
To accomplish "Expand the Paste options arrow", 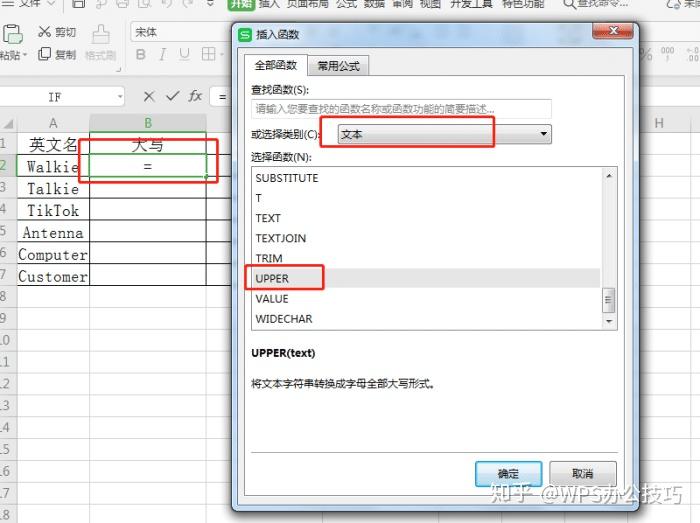I will click(25, 55).
